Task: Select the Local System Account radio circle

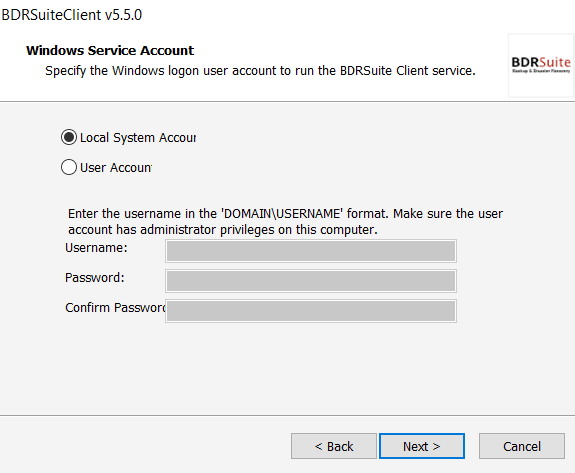Action: (69, 137)
